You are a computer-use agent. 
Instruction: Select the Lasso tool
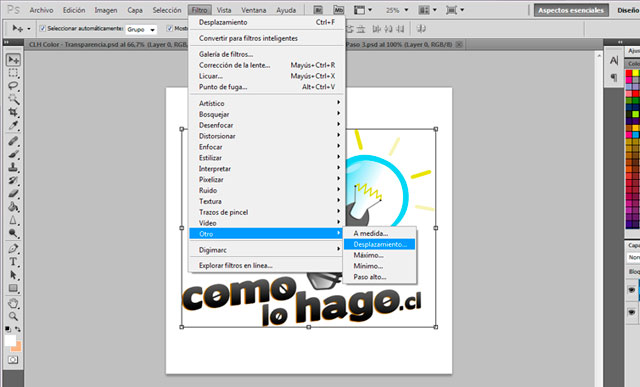click(x=13, y=86)
